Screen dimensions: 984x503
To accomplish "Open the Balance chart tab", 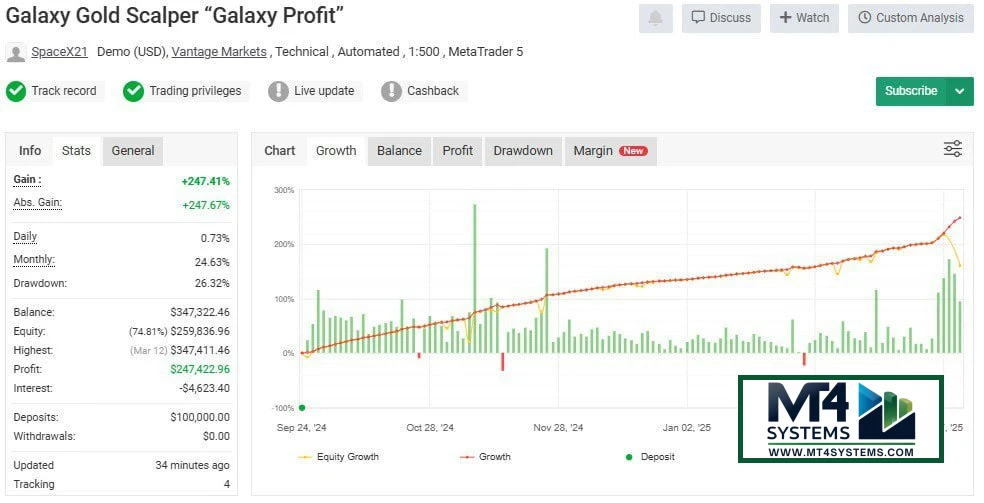I will point(399,151).
